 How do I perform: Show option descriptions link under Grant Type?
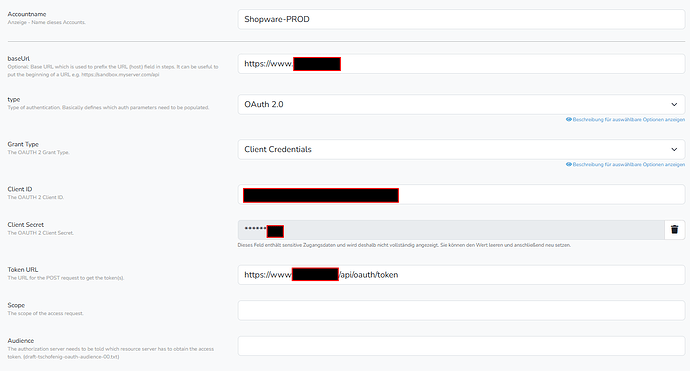tap(628, 165)
